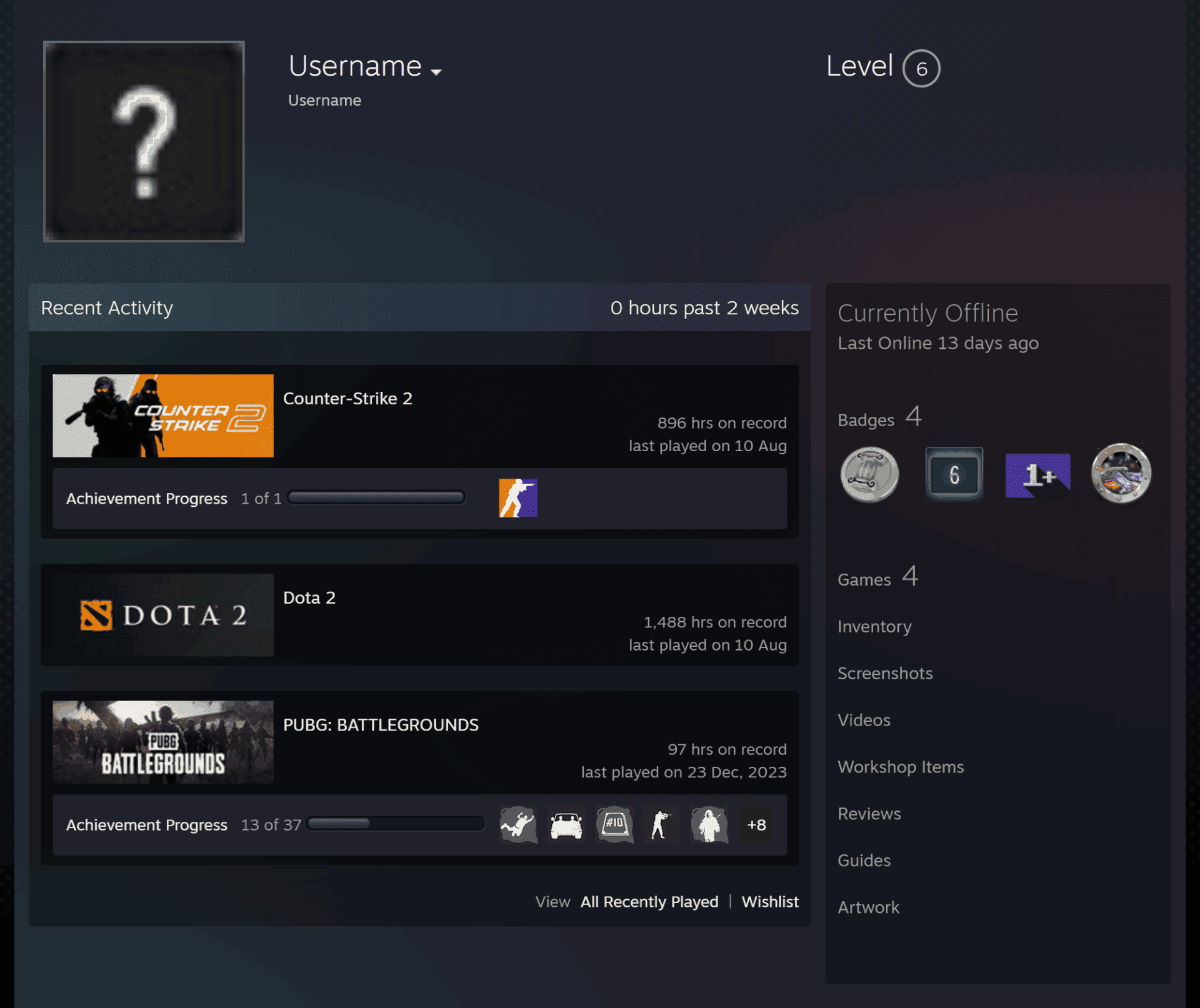Screen dimensions: 1200x1008
Task: Select the PUBG rifleman achievement icon
Action: click(661, 825)
